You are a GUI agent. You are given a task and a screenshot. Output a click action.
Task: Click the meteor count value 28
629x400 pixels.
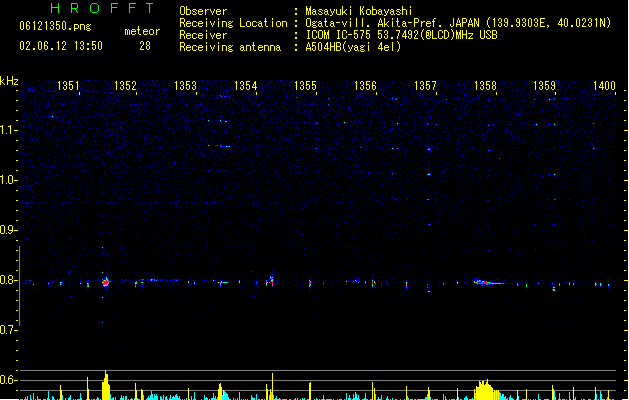point(145,46)
